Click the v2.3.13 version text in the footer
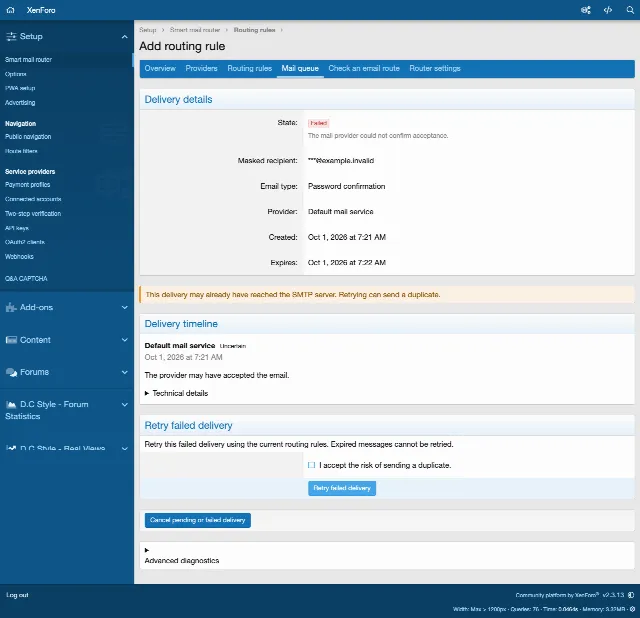640x618 pixels. (x=613, y=595)
